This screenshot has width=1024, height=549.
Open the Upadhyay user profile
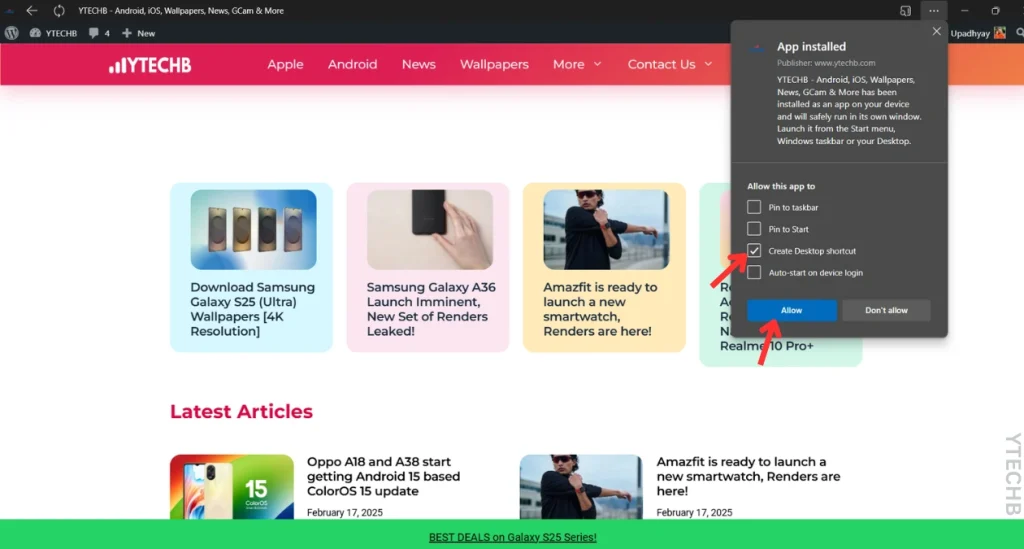click(978, 33)
